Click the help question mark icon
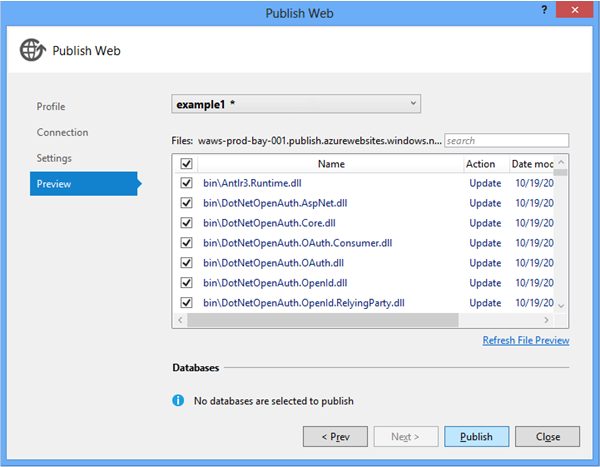 544,10
